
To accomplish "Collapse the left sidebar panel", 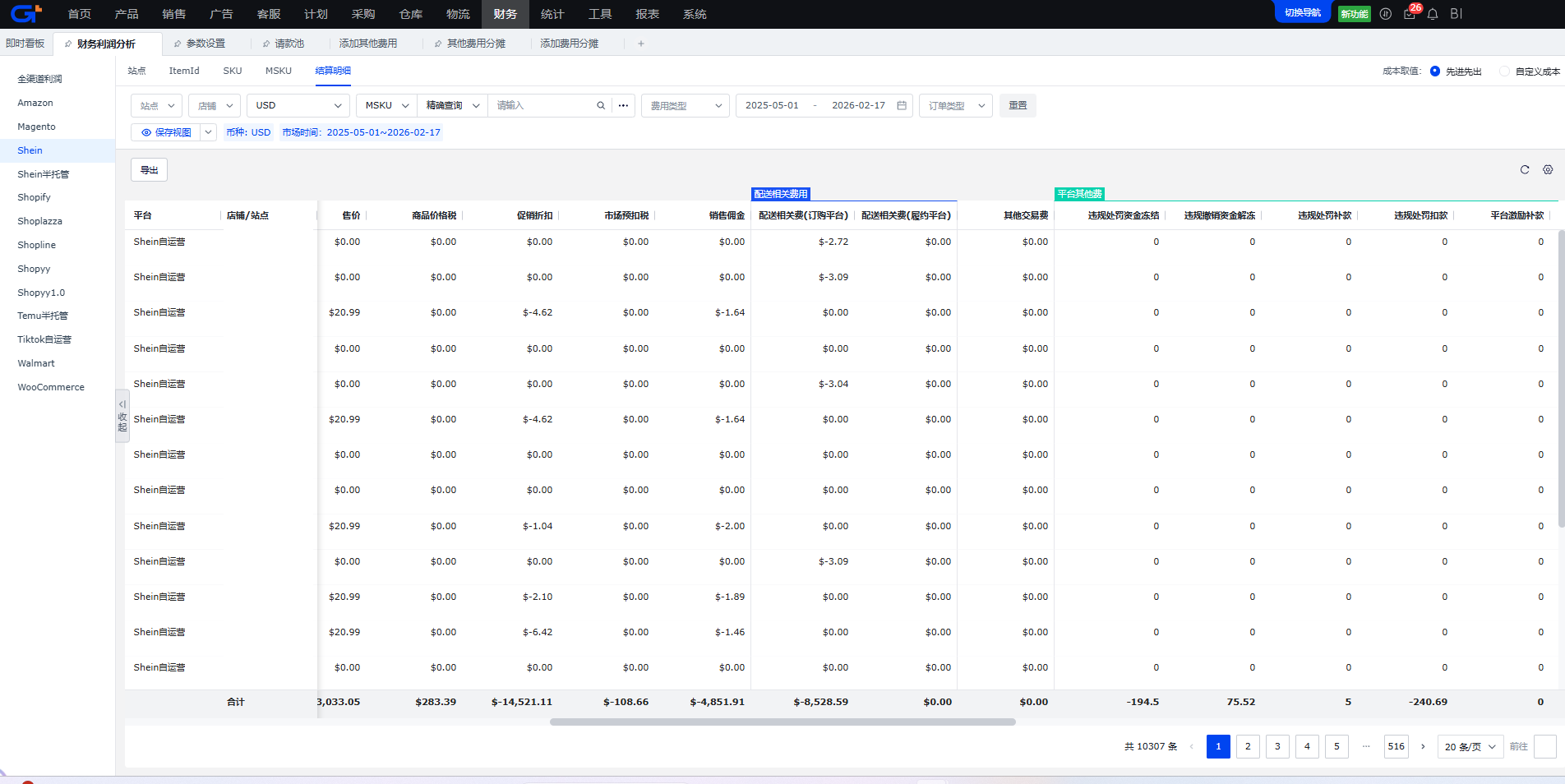I will click(x=122, y=416).
